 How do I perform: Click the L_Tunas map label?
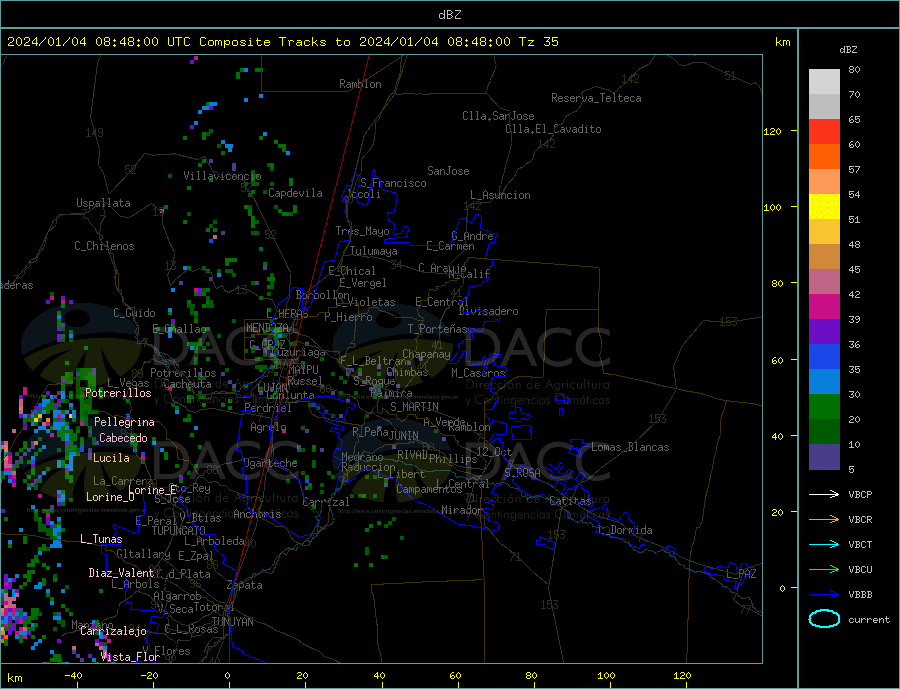101,539
